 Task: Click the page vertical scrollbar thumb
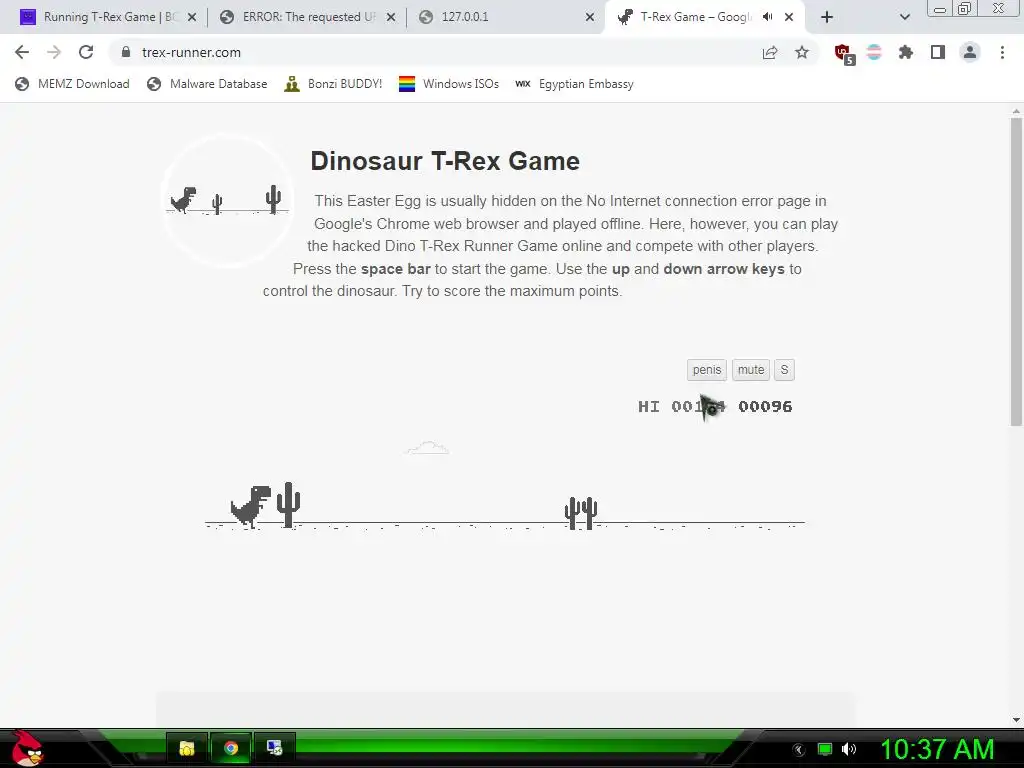click(x=1016, y=271)
